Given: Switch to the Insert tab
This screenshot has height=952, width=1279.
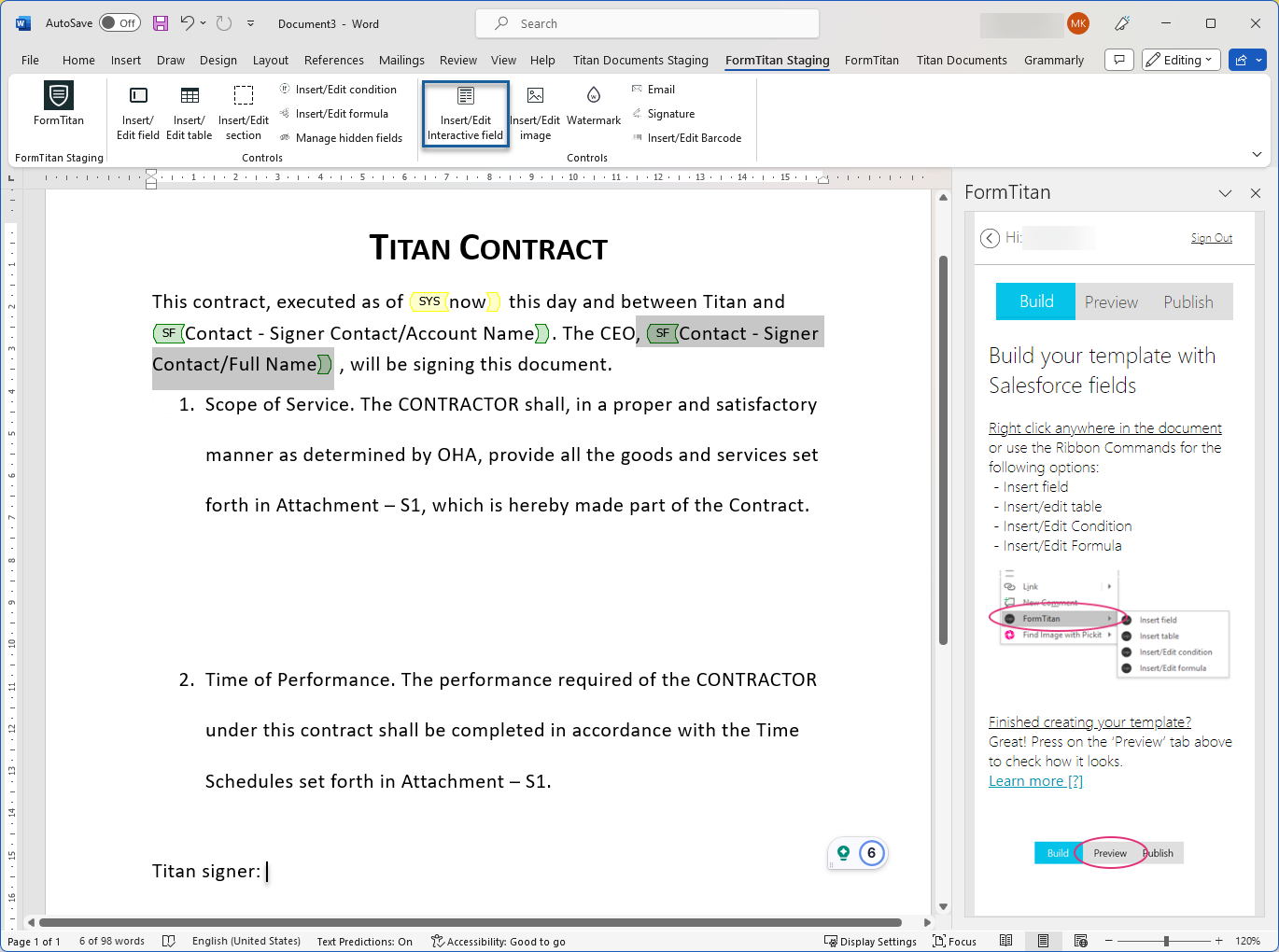Looking at the screenshot, I should pos(126,60).
